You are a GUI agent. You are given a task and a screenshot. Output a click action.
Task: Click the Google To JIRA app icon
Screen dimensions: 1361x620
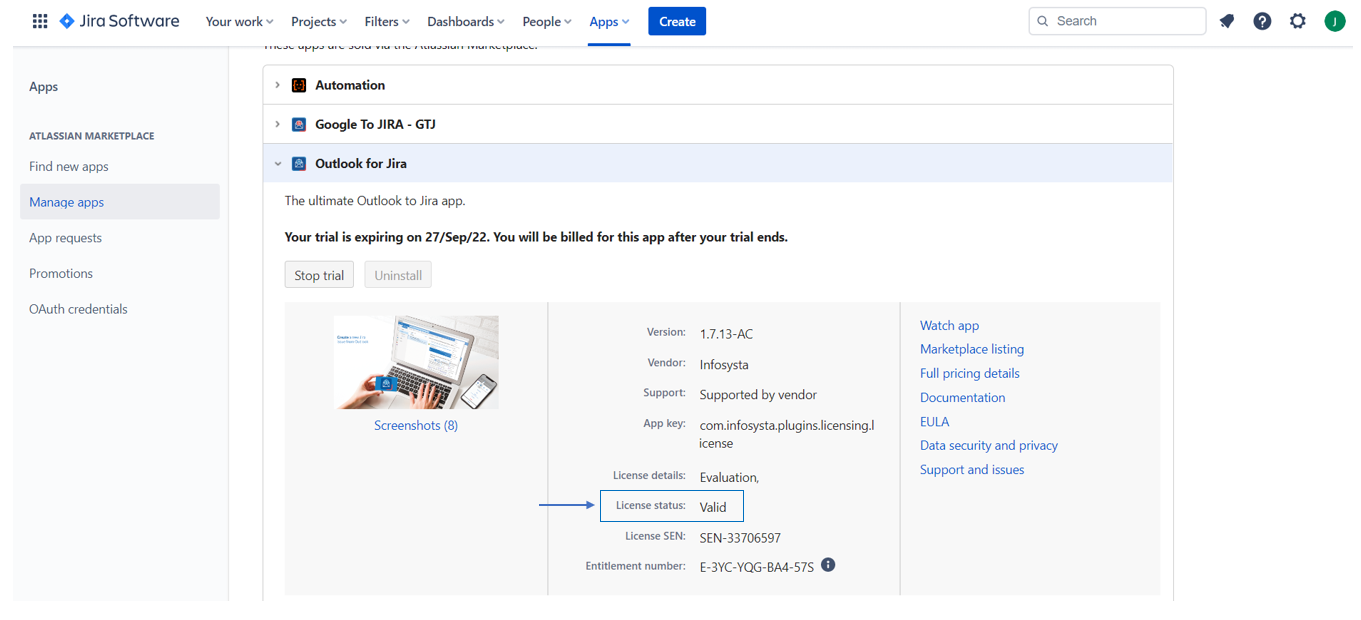pos(299,124)
